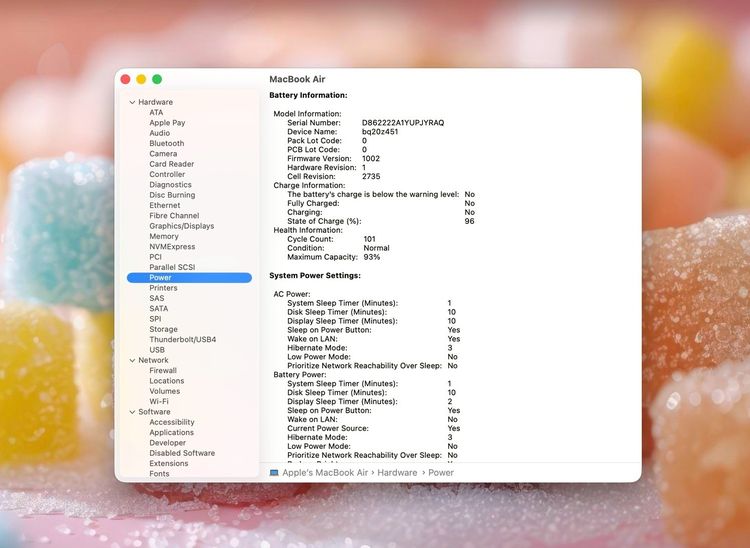Open Fonts under Software

click(159, 474)
